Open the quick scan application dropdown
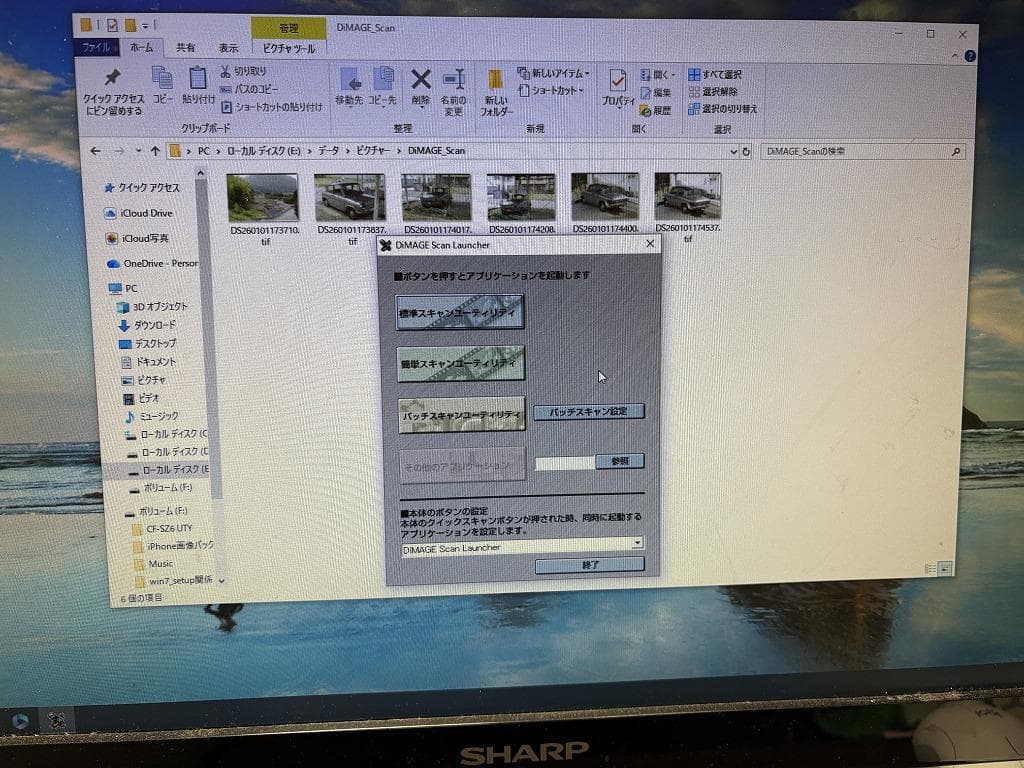This screenshot has width=1024, height=768. tap(637, 543)
